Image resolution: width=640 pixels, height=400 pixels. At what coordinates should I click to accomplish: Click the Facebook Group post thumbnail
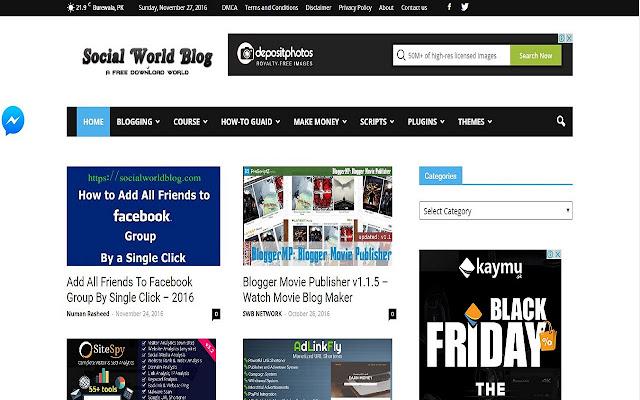(x=143, y=216)
